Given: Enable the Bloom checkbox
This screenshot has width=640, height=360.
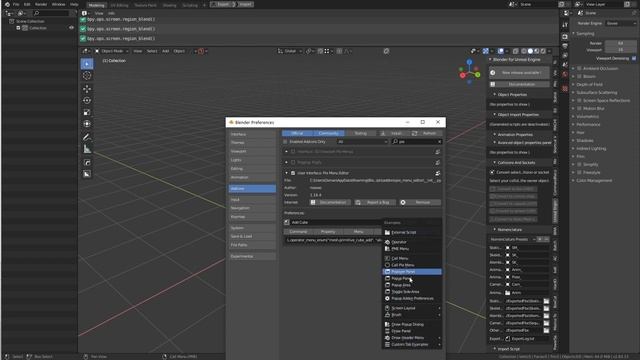Looking at the screenshot, I should tap(579, 76).
